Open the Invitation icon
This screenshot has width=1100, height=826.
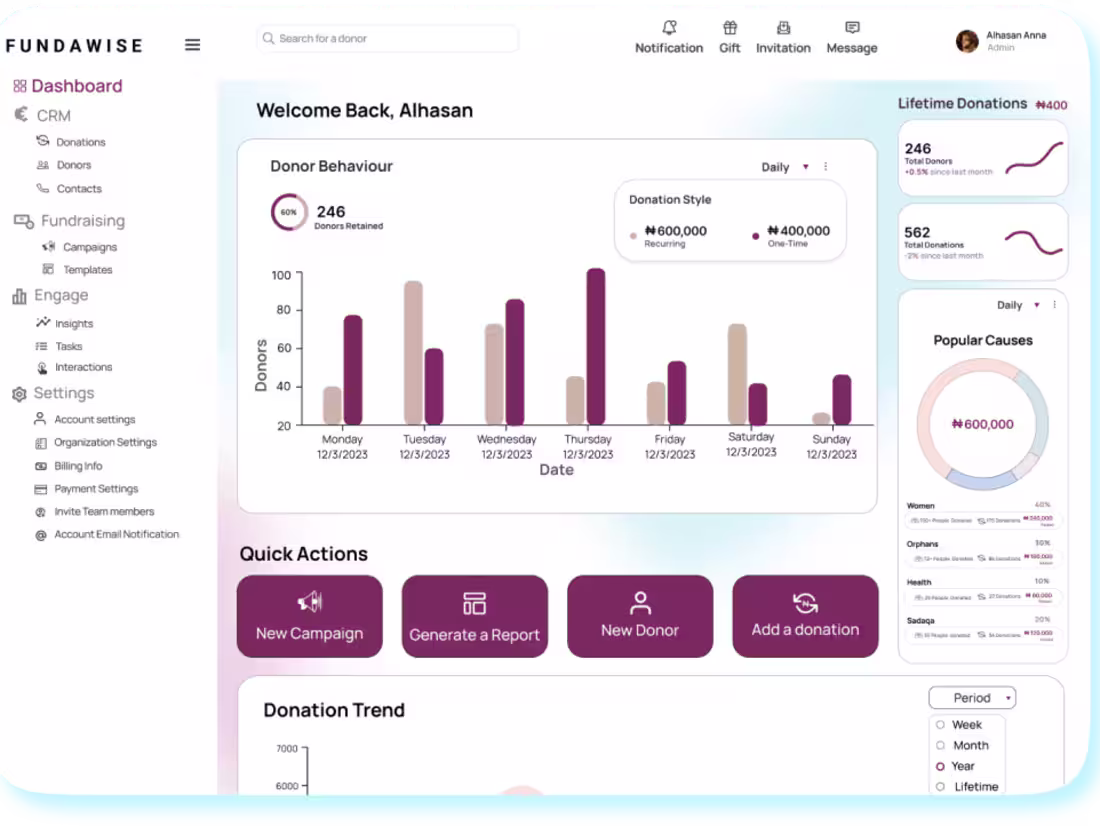click(783, 28)
